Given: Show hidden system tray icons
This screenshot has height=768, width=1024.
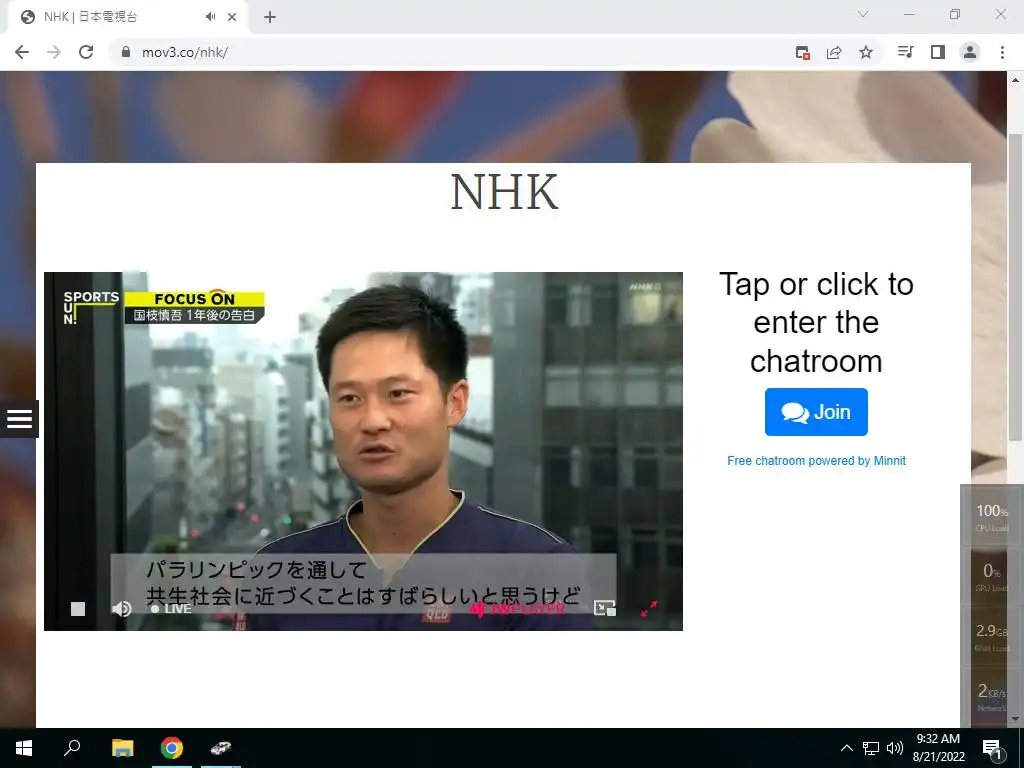Looking at the screenshot, I should tap(846, 748).
